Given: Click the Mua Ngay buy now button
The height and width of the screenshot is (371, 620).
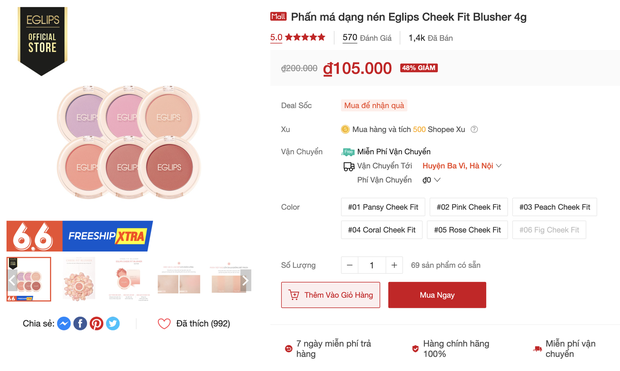Looking at the screenshot, I should click(x=437, y=295).
